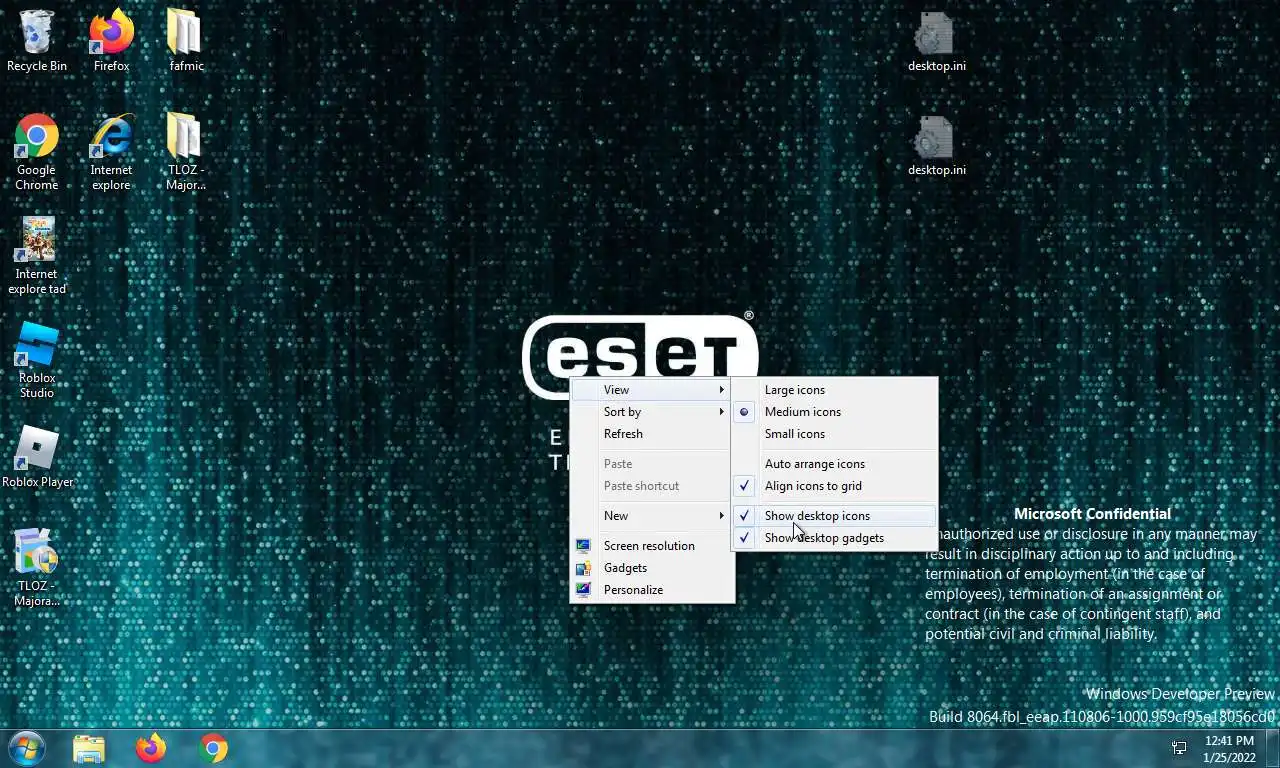The width and height of the screenshot is (1280, 768).
Task: Open File Explorer from the taskbar
Action: (89, 748)
